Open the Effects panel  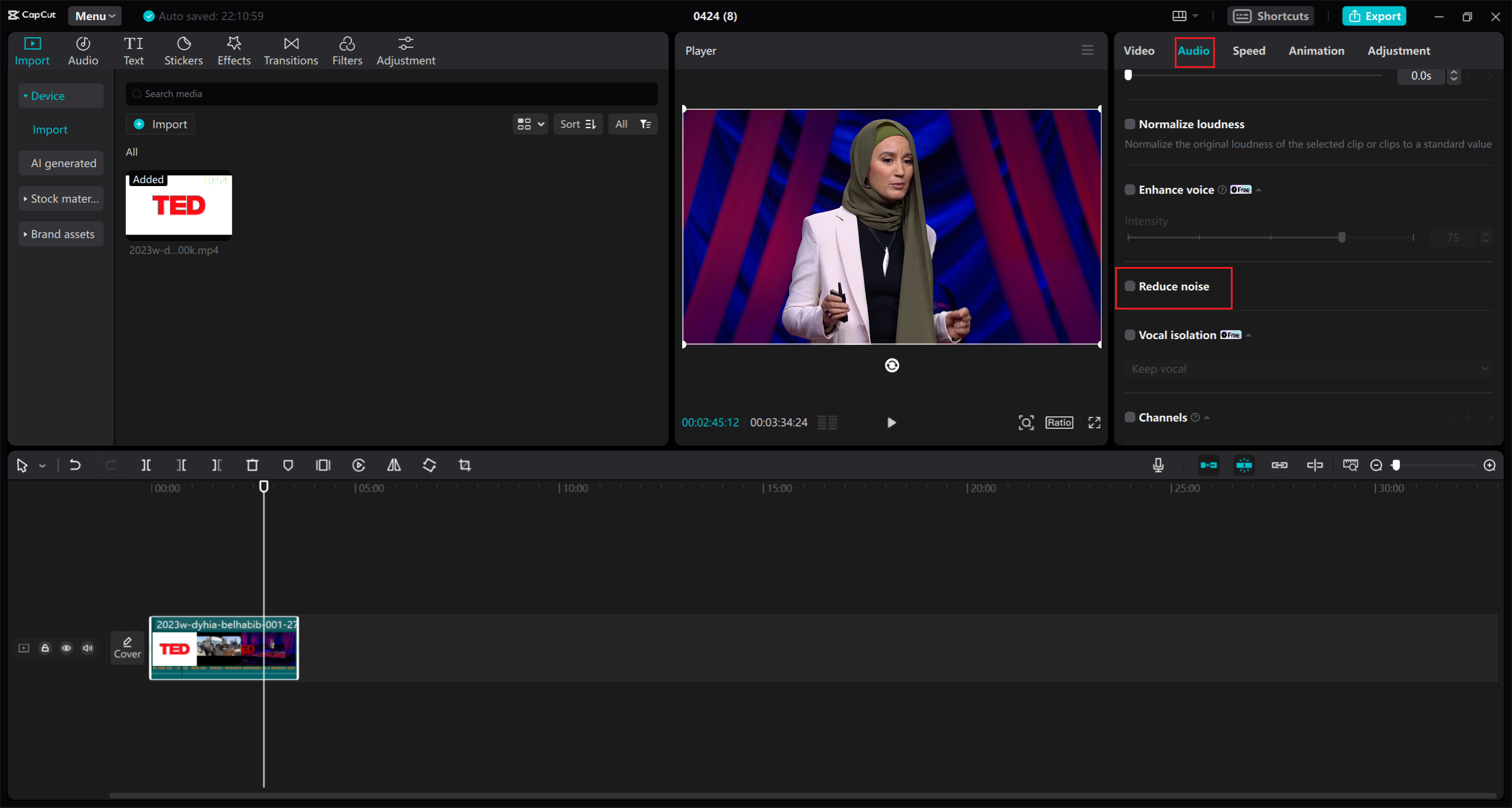[234, 50]
